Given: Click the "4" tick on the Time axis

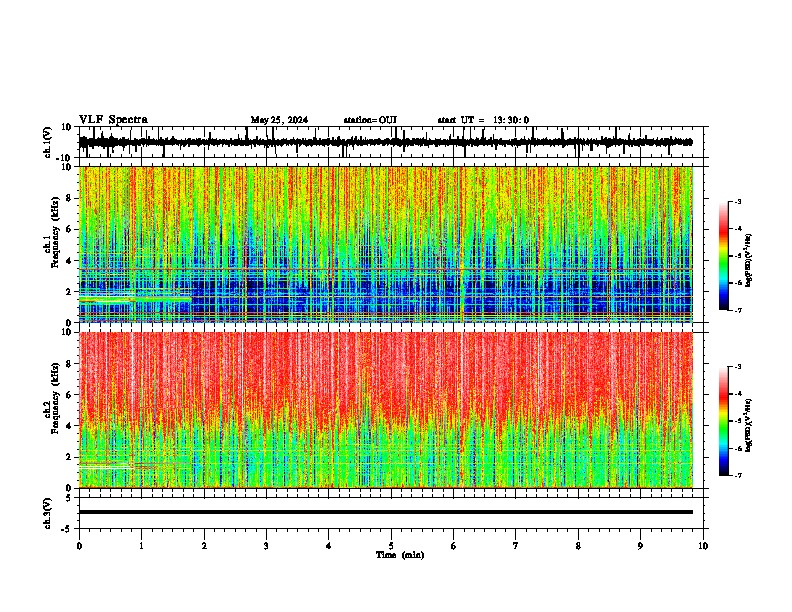Looking at the screenshot, I should tap(328, 546).
